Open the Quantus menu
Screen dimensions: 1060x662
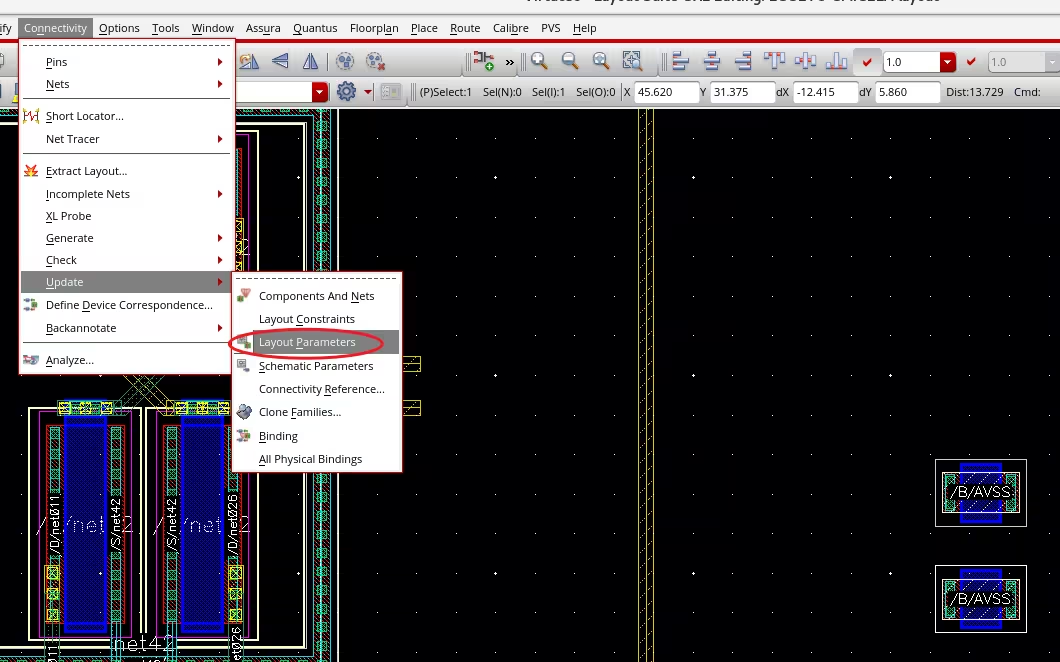coord(315,28)
